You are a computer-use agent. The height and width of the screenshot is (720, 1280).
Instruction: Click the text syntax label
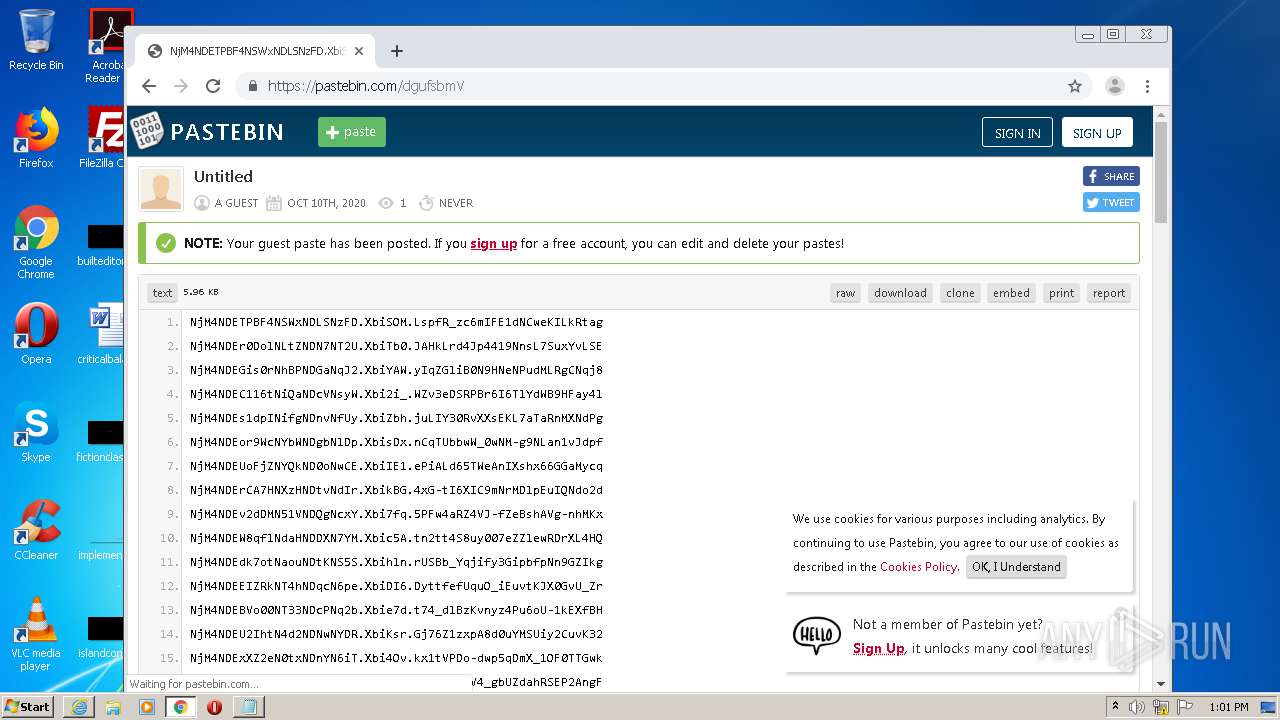(x=162, y=293)
